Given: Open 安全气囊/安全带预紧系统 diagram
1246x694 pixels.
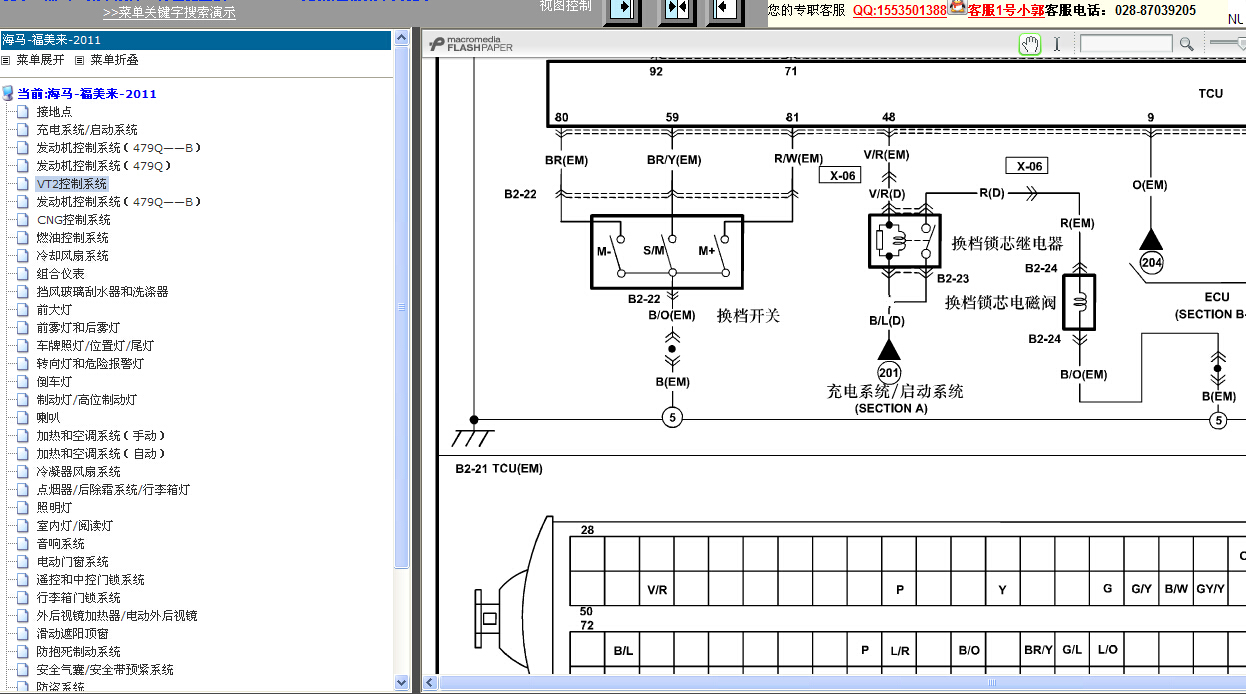Looking at the screenshot, I should pos(105,670).
